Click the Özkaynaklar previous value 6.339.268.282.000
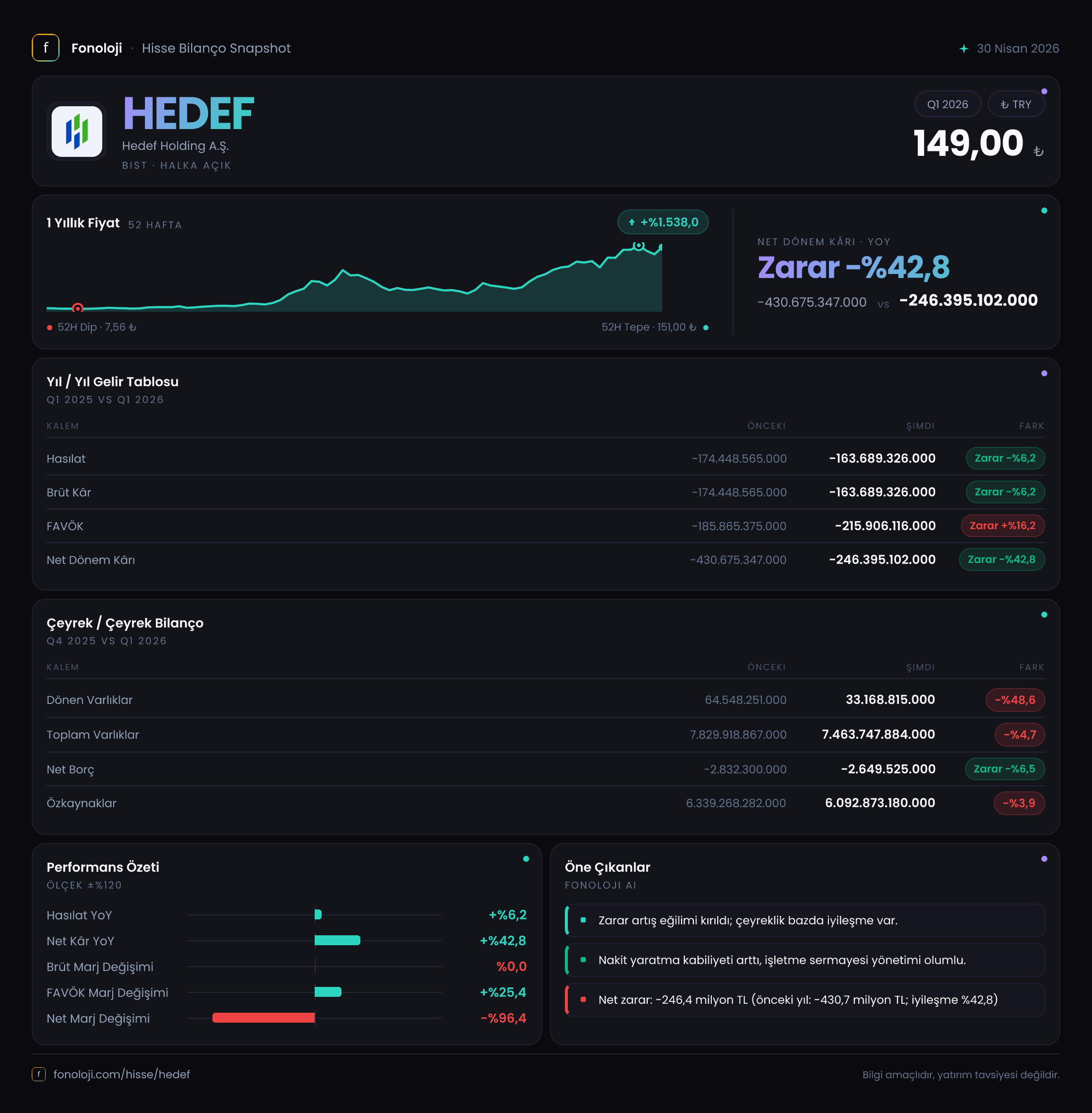Screen dimensions: 1092x1113 (736, 804)
